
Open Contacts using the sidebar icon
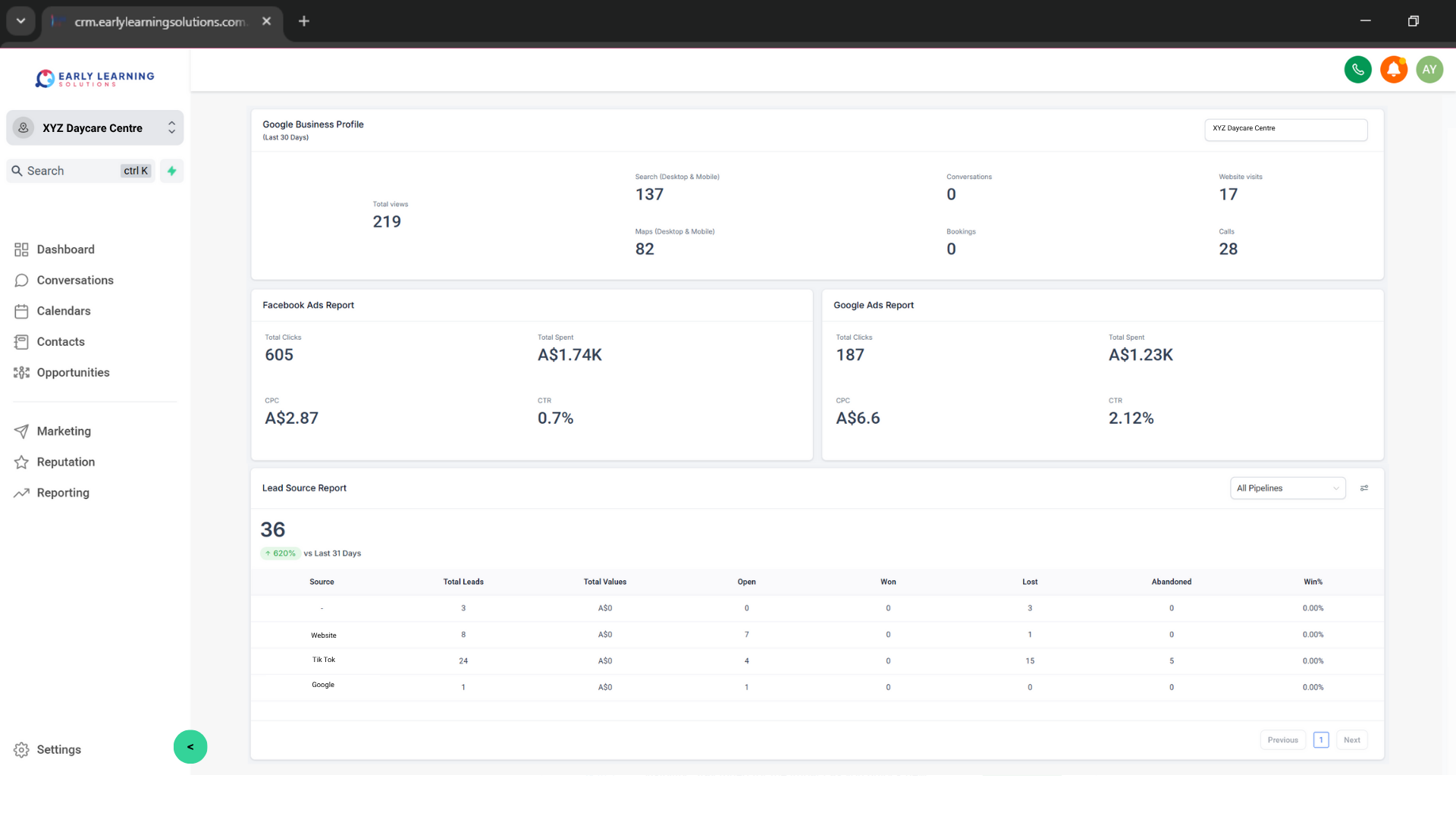23,341
